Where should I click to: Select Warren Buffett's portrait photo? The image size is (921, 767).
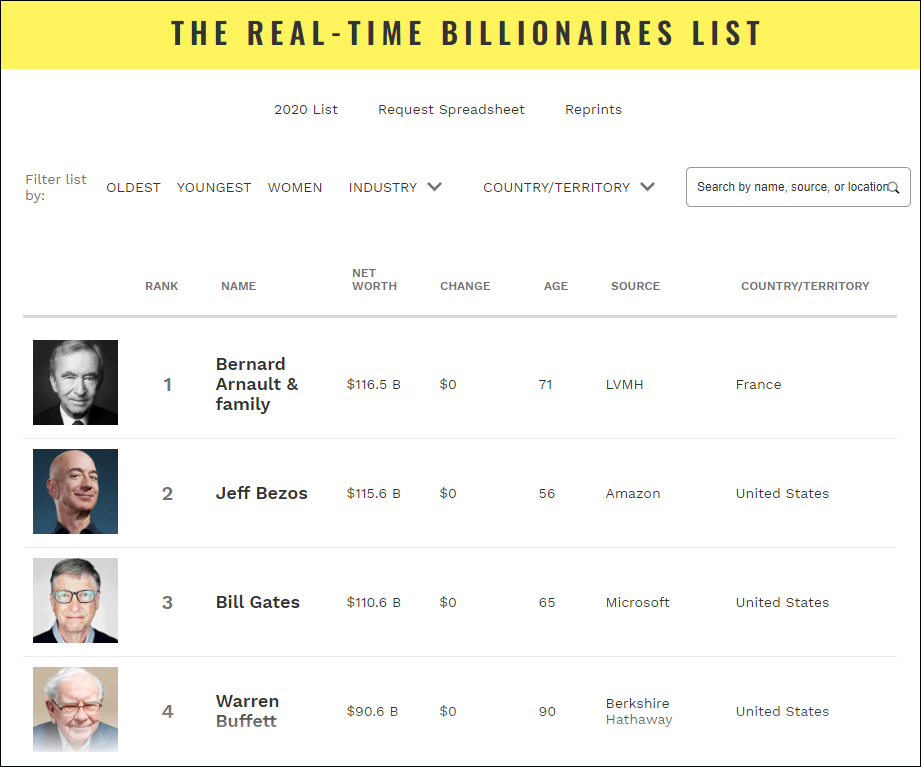coord(75,710)
